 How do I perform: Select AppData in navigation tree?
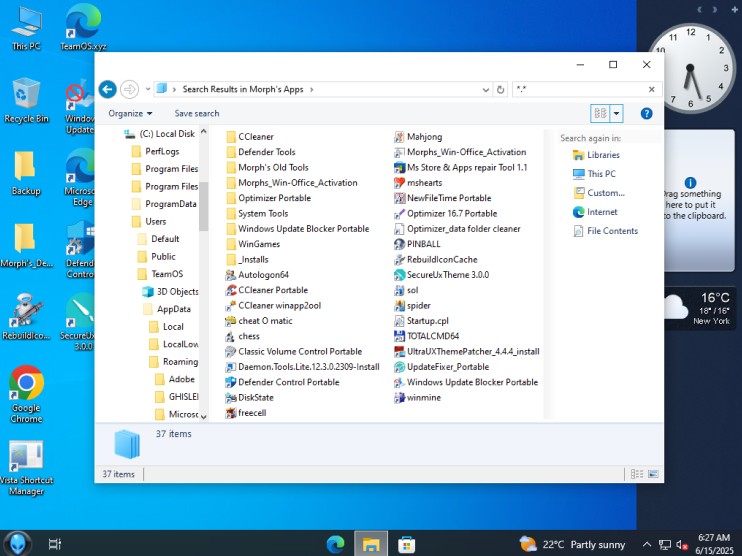tap(167, 309)
